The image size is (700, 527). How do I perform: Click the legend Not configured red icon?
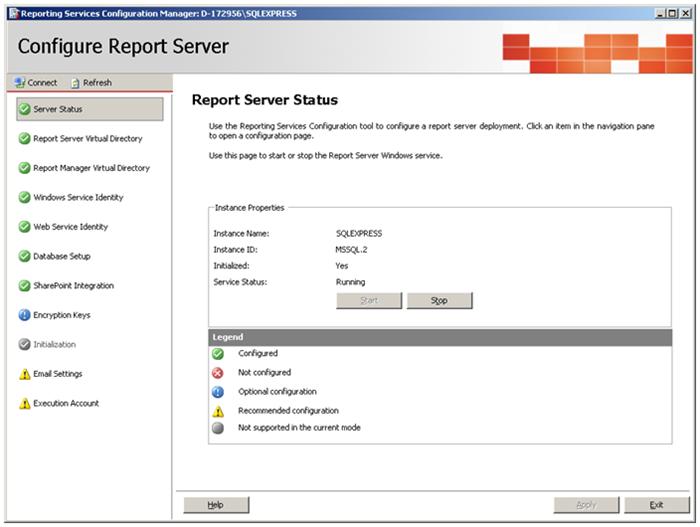(218, 373)
